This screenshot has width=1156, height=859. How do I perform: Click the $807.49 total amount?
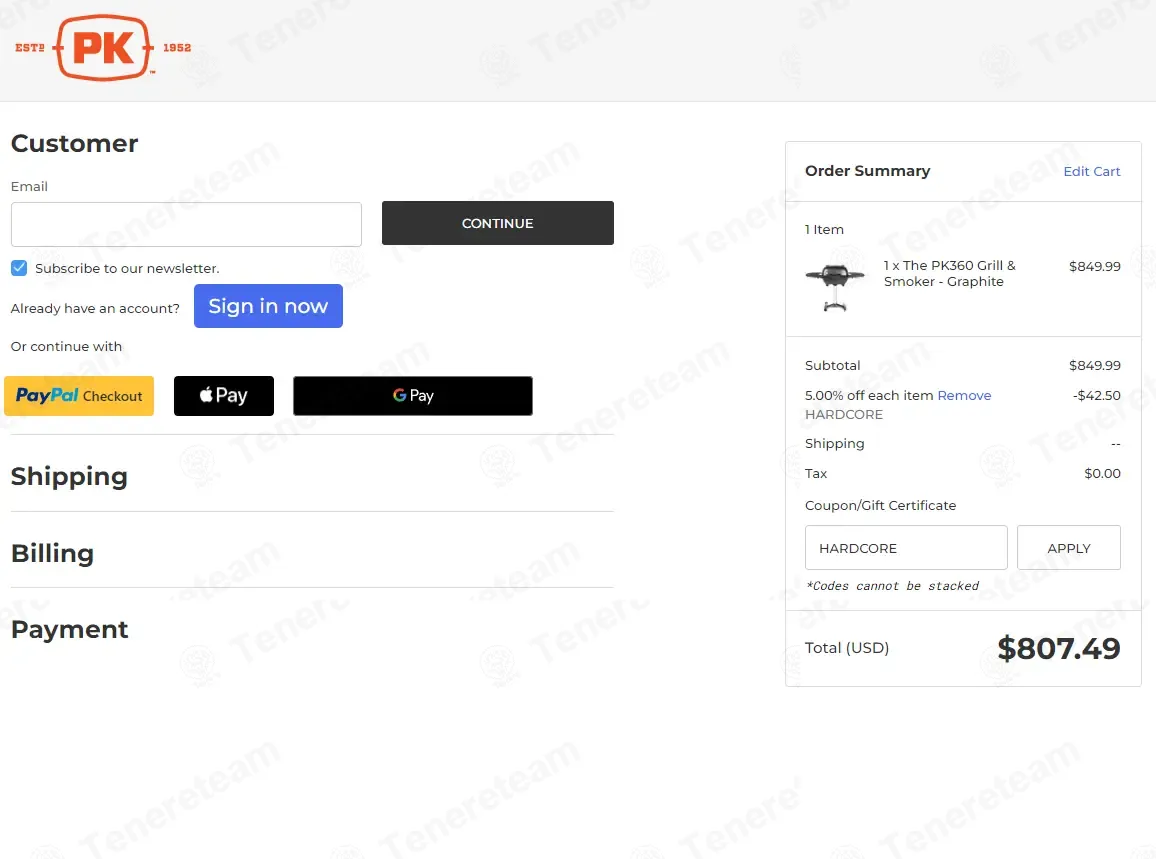[1059, 649]
